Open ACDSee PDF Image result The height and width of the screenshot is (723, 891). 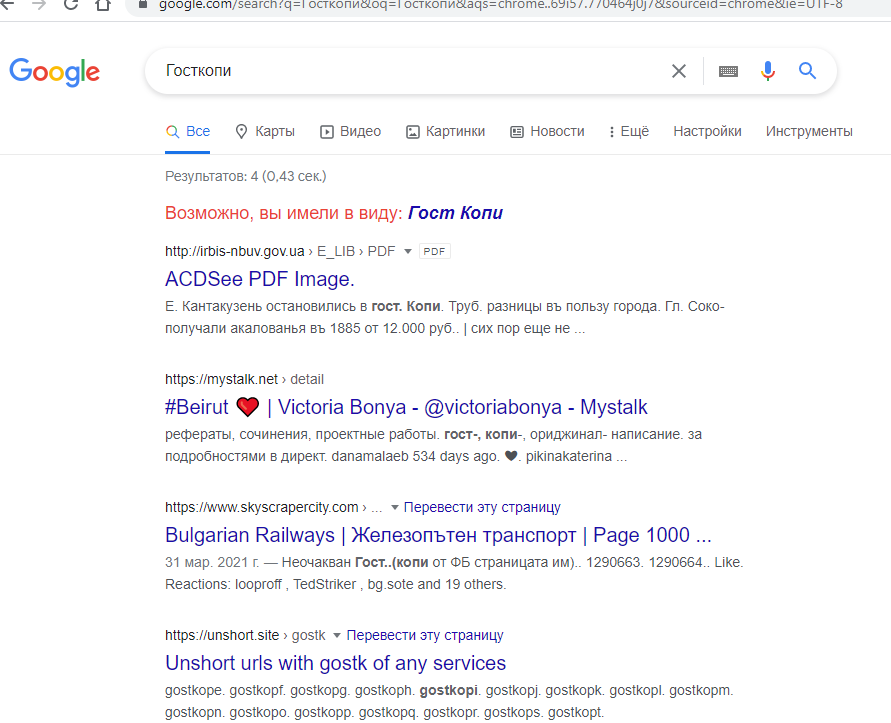tap(260, 279)
